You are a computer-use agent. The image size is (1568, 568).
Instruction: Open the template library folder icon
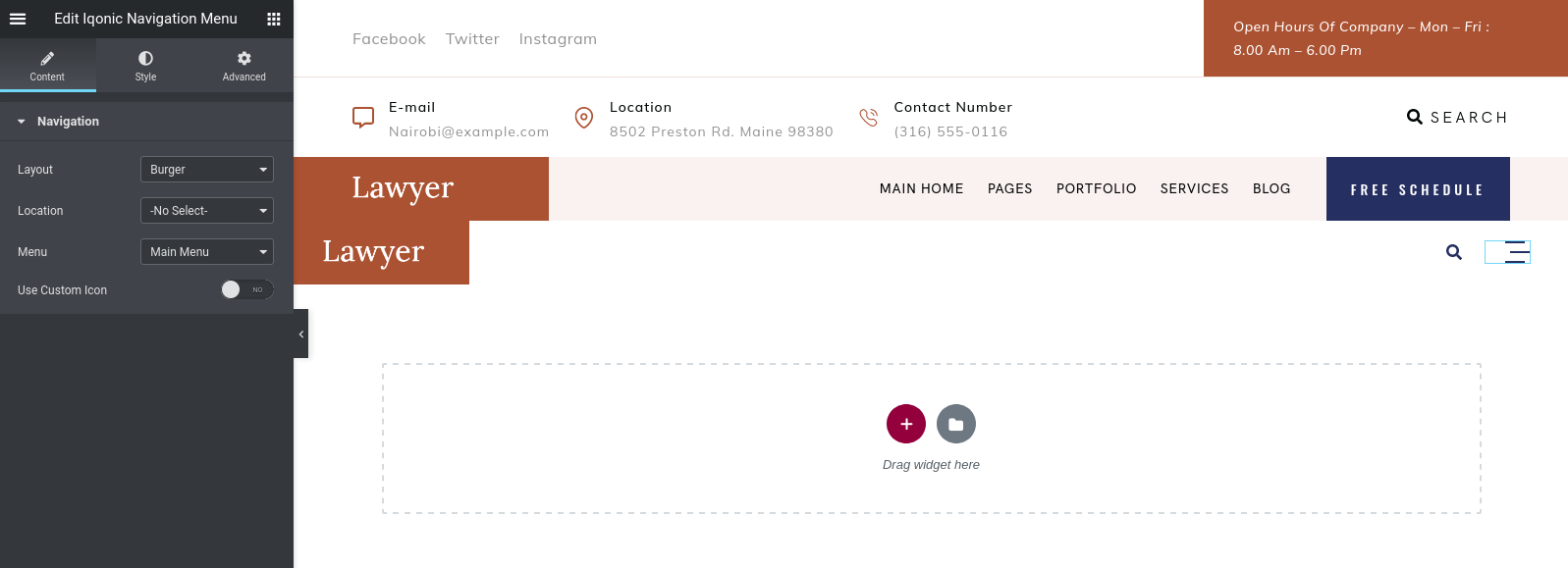click(x=956, y=424)
